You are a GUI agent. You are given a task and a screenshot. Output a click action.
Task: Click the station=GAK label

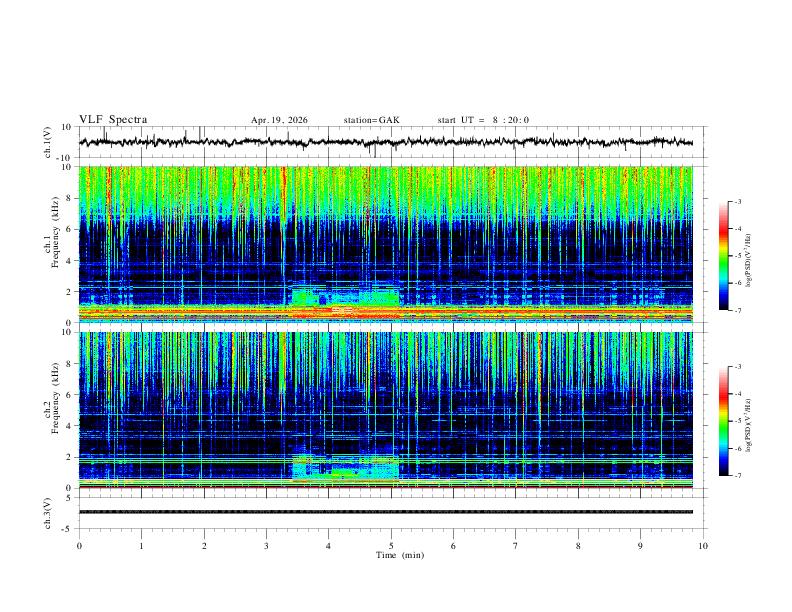[371, 120]
